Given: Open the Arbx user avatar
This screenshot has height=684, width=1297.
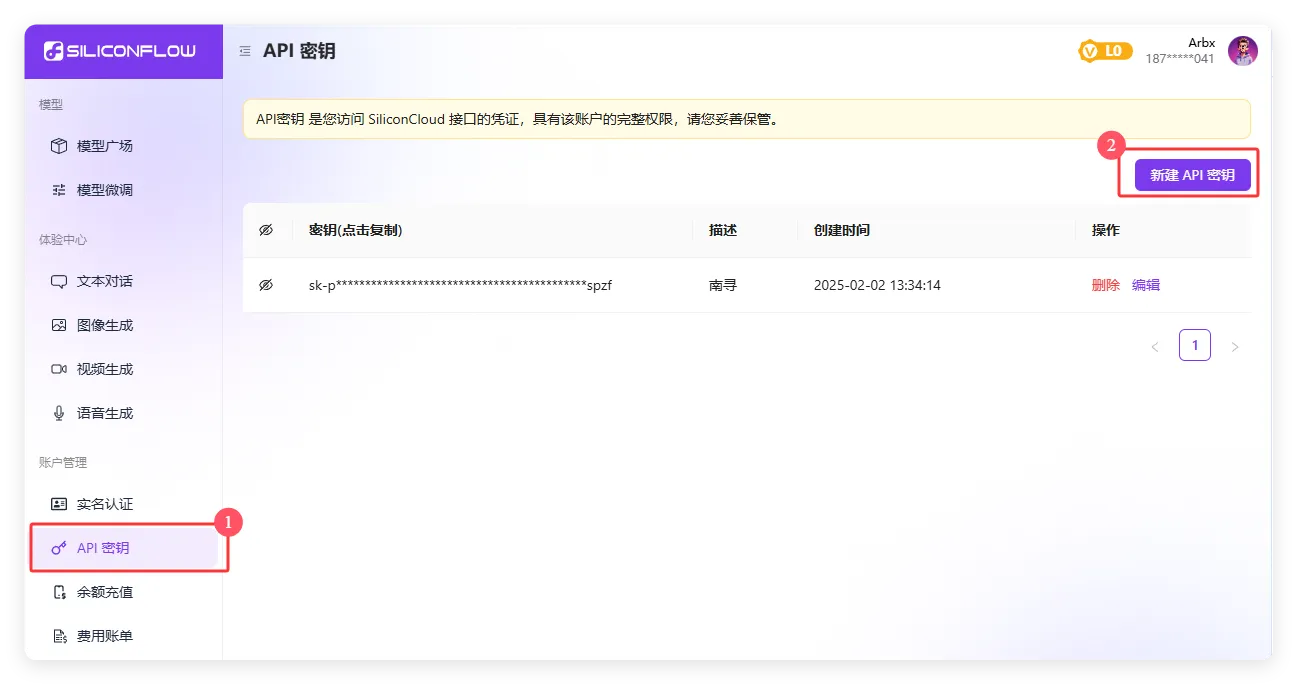Looking at the screenshot, I should pos(1242,51).
